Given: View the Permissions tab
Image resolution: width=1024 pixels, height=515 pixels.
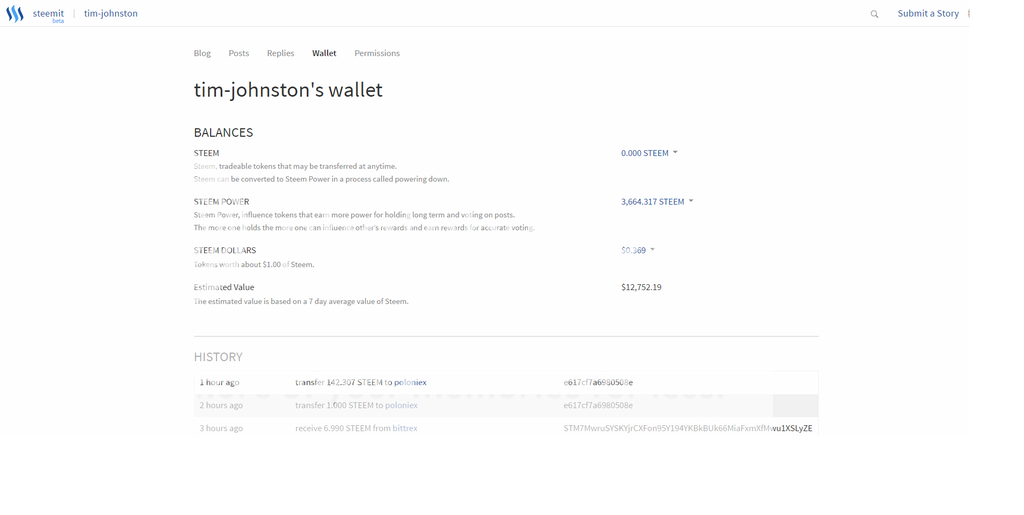Looking at the screenshot, I should coord(377,53).
